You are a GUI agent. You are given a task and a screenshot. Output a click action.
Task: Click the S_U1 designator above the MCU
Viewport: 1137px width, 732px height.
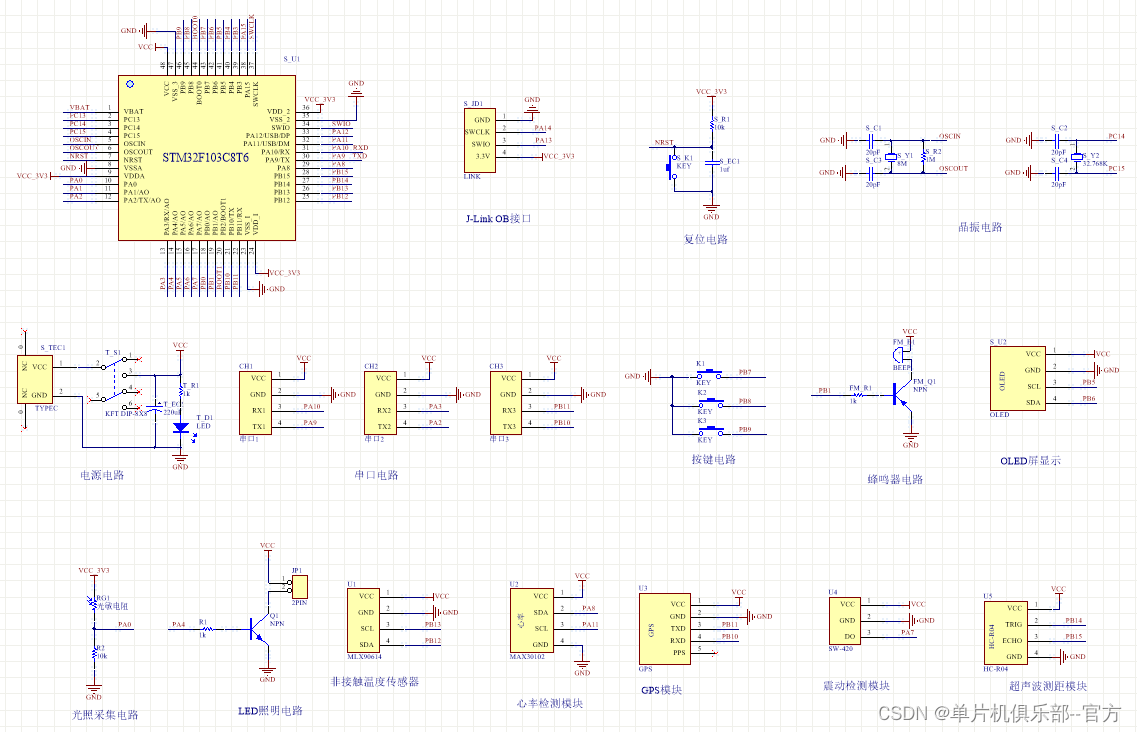[x=292, y=59]
